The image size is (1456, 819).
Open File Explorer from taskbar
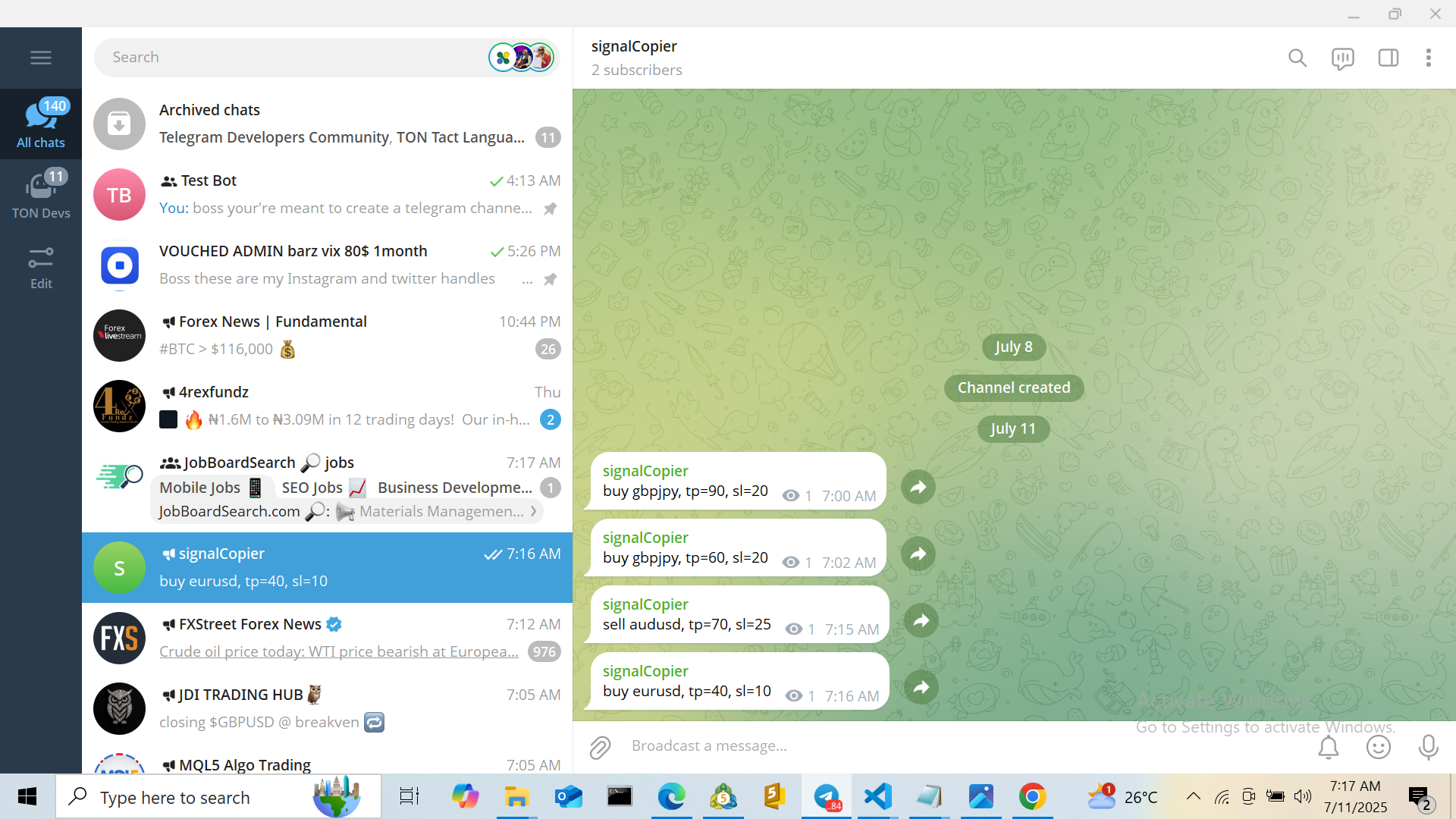516,797
